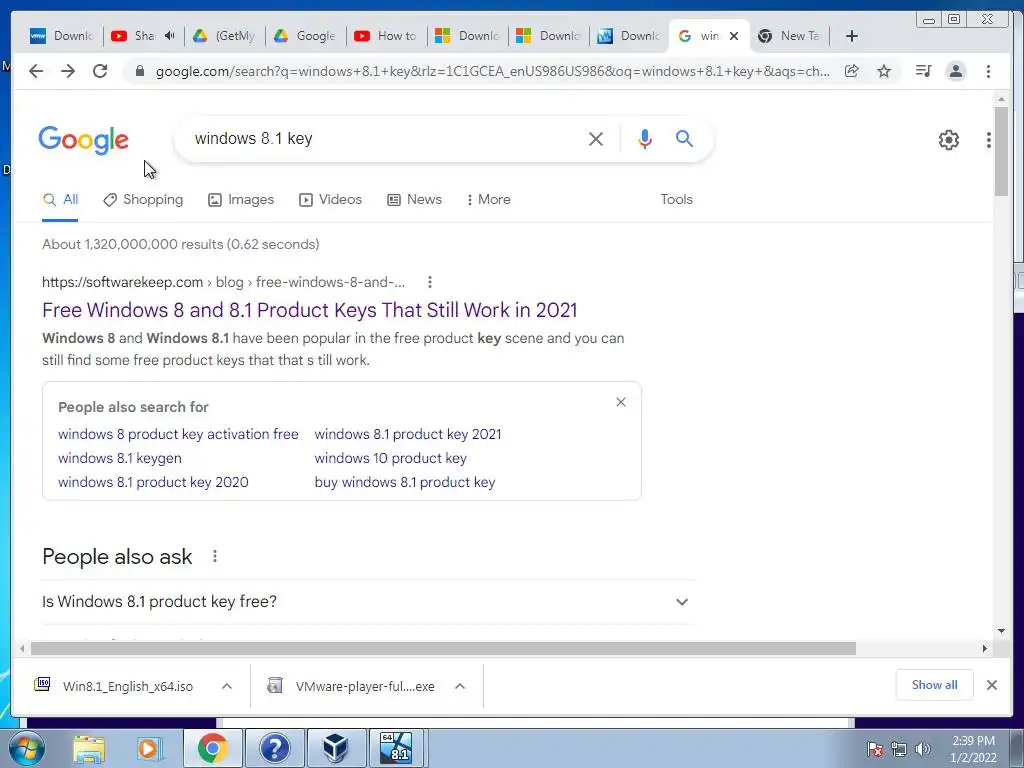Mute the YouTube tab audio icon
This screenshot has height=768, width=1024.
[x=170, y=35]
